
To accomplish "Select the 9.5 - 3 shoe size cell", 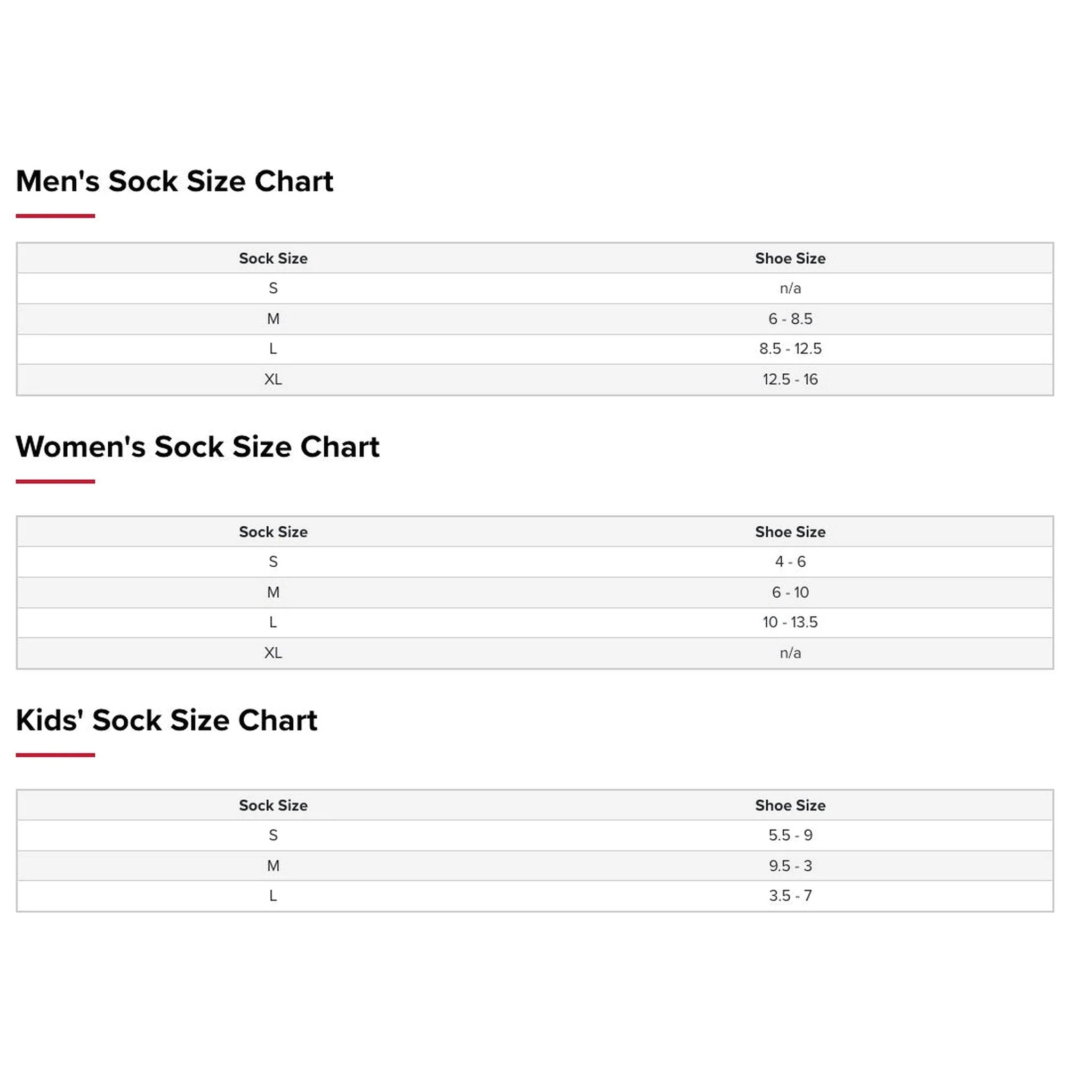I will click(790, 866).
